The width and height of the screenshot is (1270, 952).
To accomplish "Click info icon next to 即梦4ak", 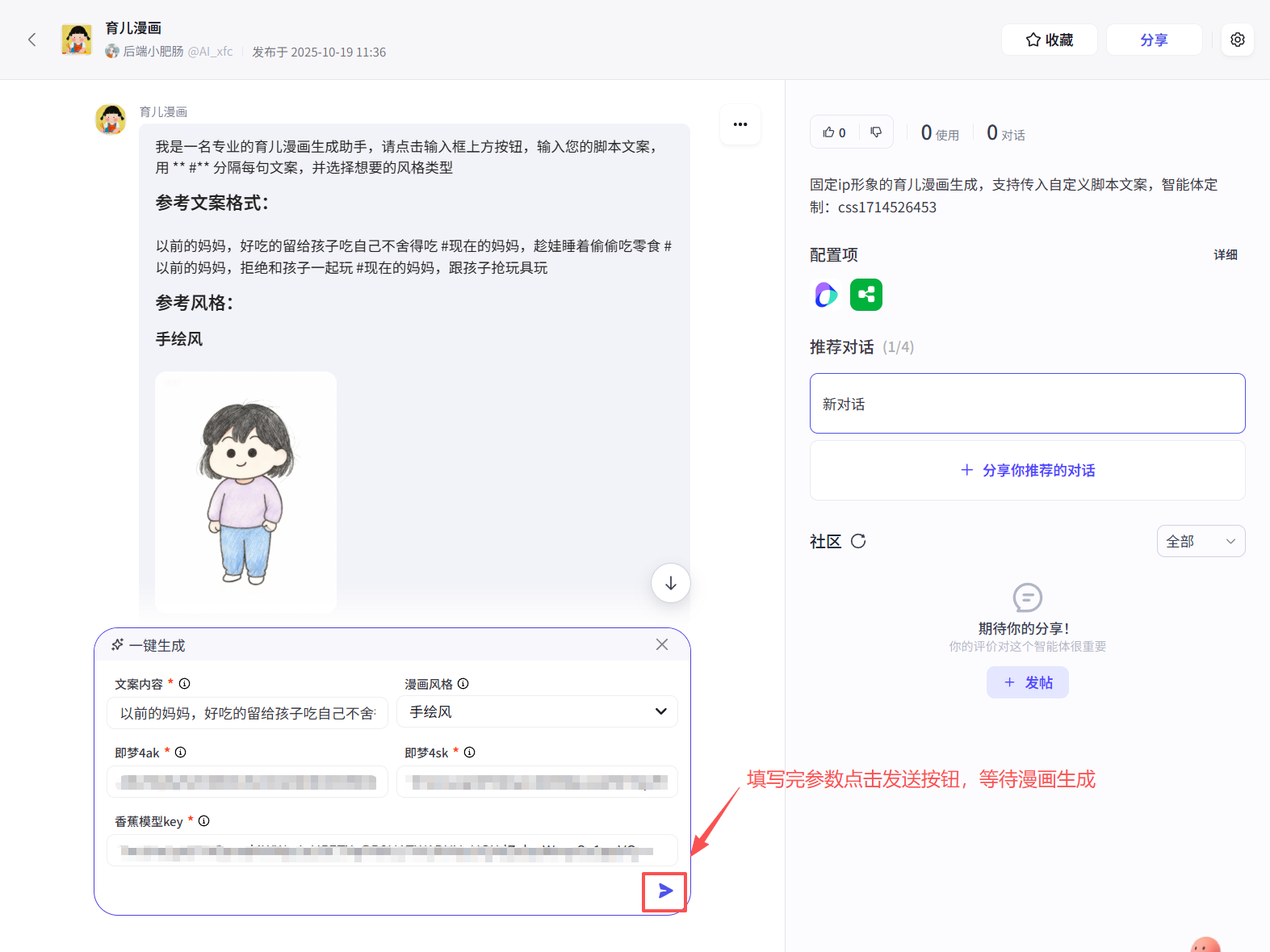I will tap(181, 753).
